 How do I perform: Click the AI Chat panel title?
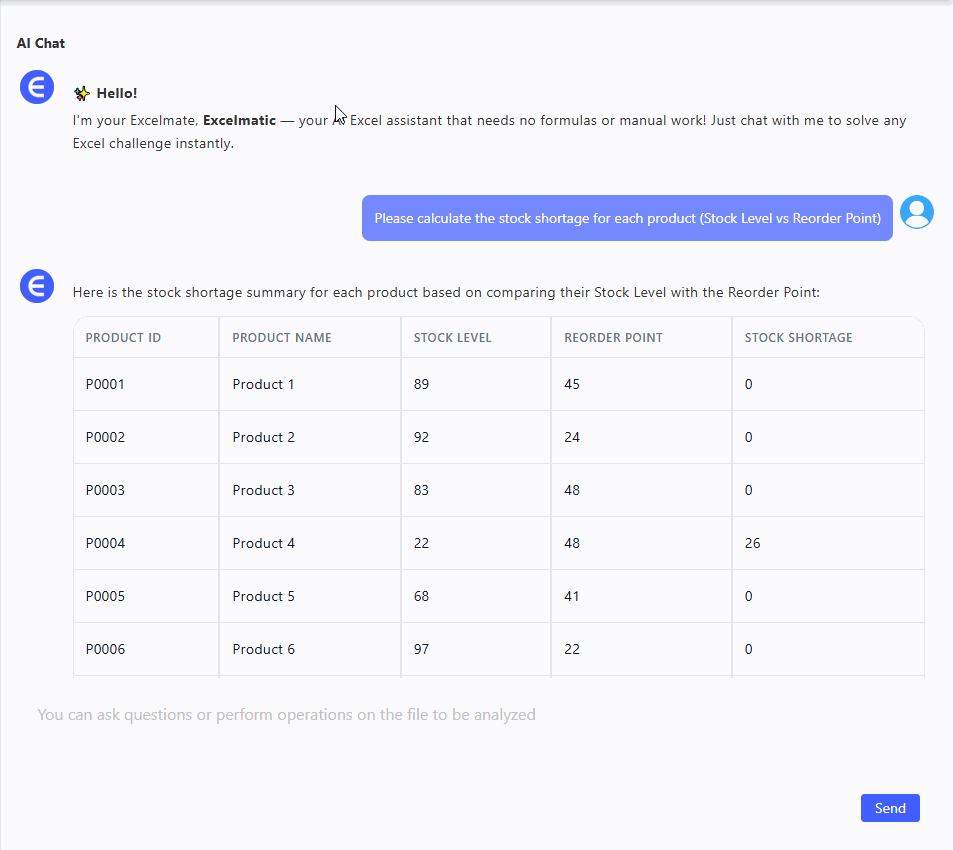point(41,43)
